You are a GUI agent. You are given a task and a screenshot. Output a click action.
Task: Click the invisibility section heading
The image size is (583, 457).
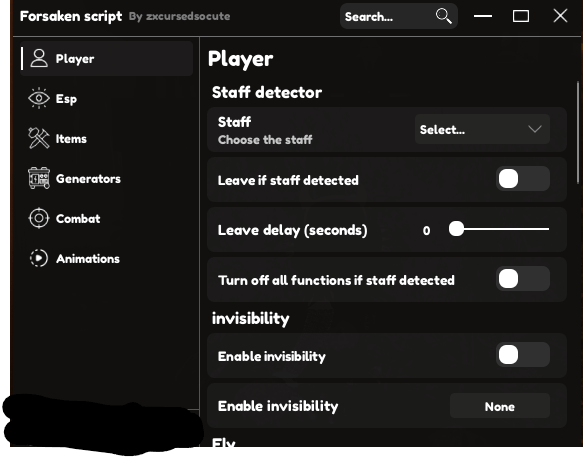click(251, 319)
